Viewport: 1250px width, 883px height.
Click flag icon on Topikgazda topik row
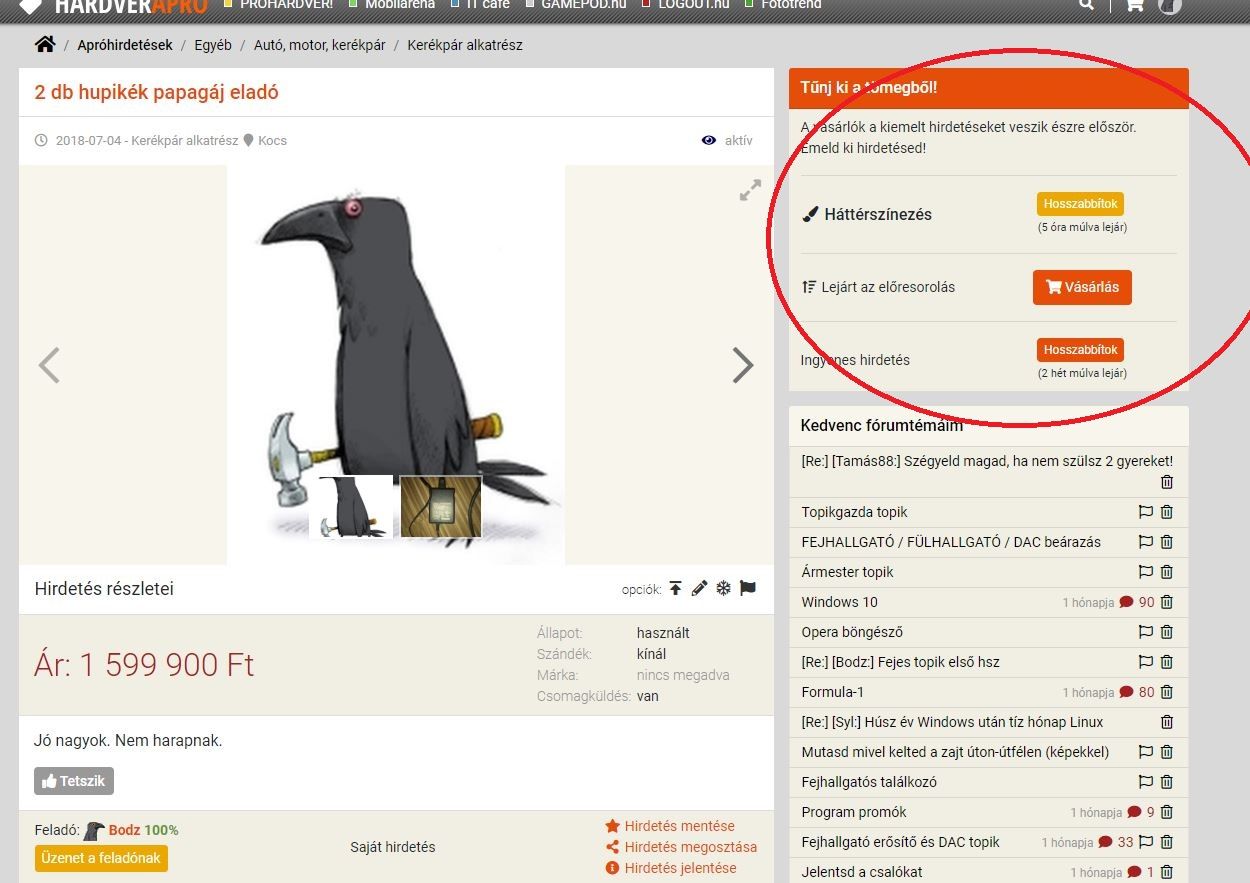(x=1146, y=512)
